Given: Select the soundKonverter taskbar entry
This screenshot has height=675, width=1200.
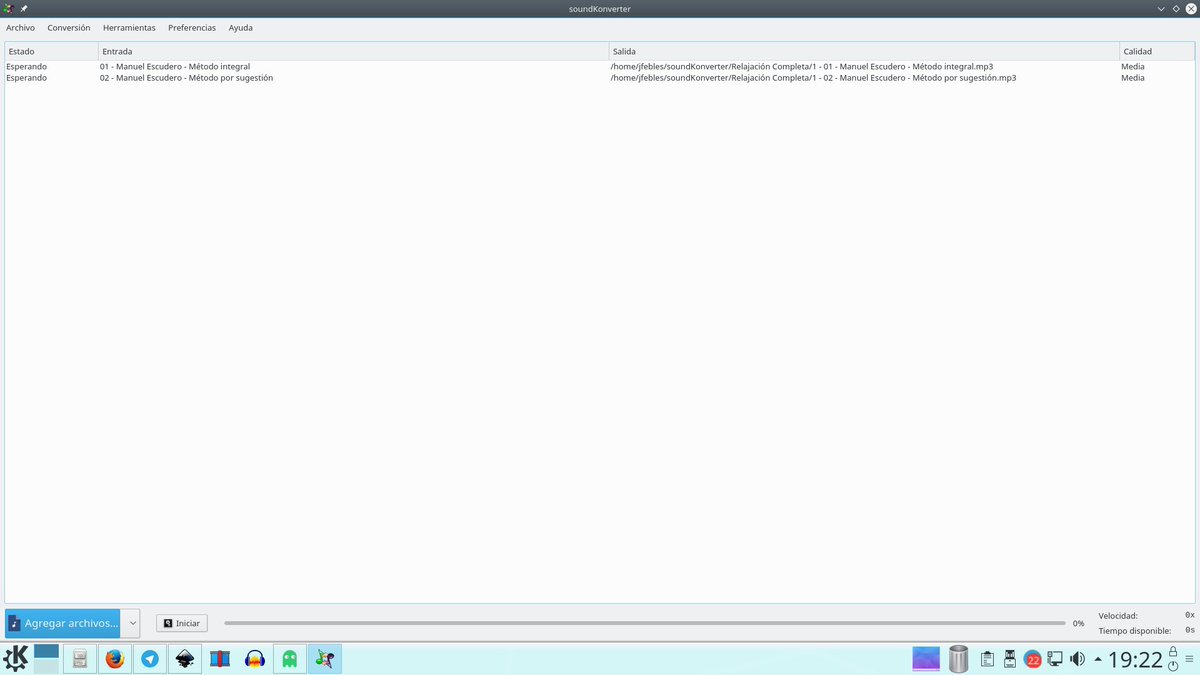Looking at the screenshot, I should point(324,659).
